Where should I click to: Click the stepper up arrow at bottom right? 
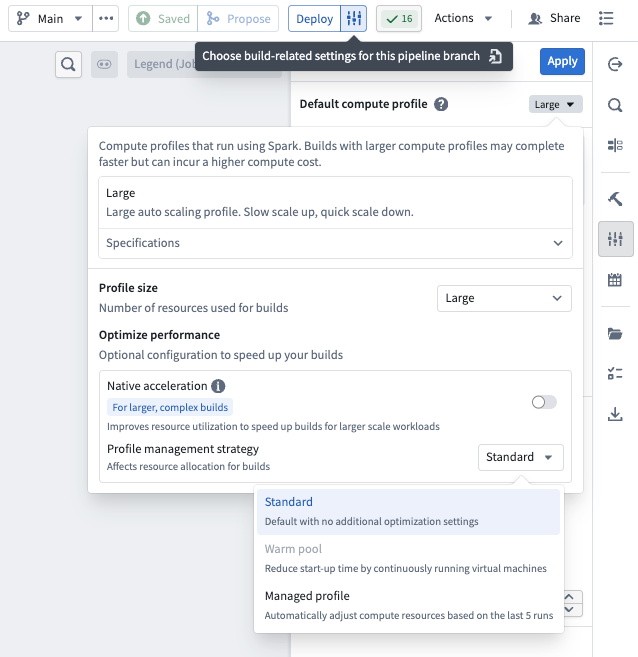coord(569,597)
